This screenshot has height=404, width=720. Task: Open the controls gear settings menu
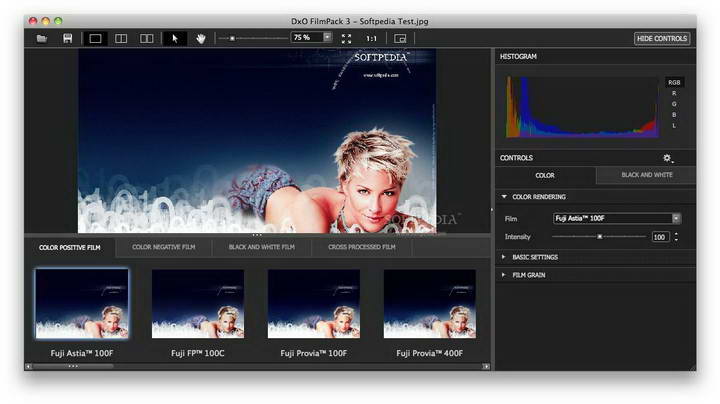tap(668, 158)
